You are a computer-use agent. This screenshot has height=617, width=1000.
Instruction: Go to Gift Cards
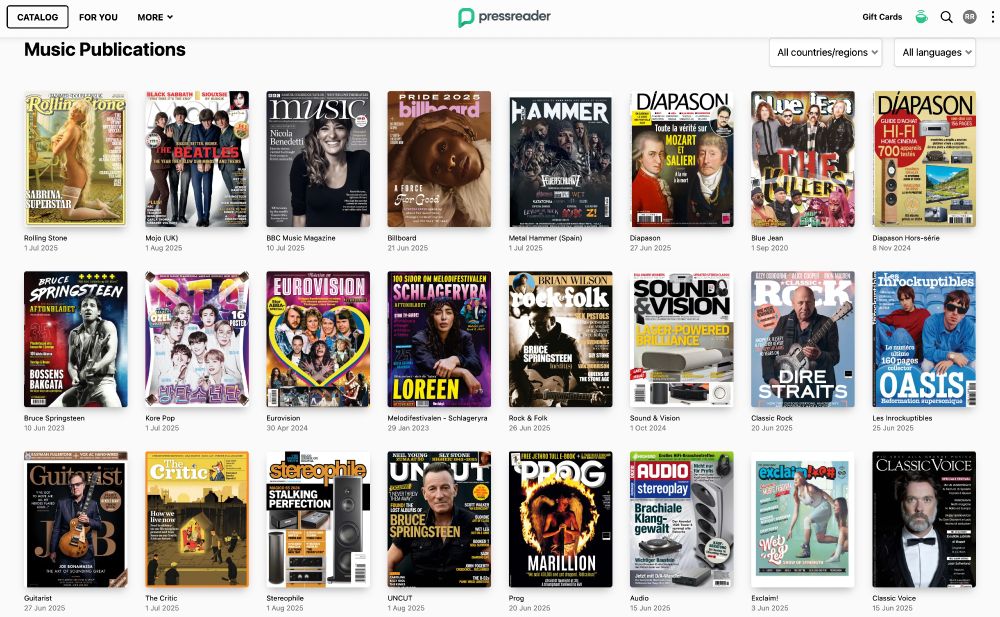click(882, 17)
